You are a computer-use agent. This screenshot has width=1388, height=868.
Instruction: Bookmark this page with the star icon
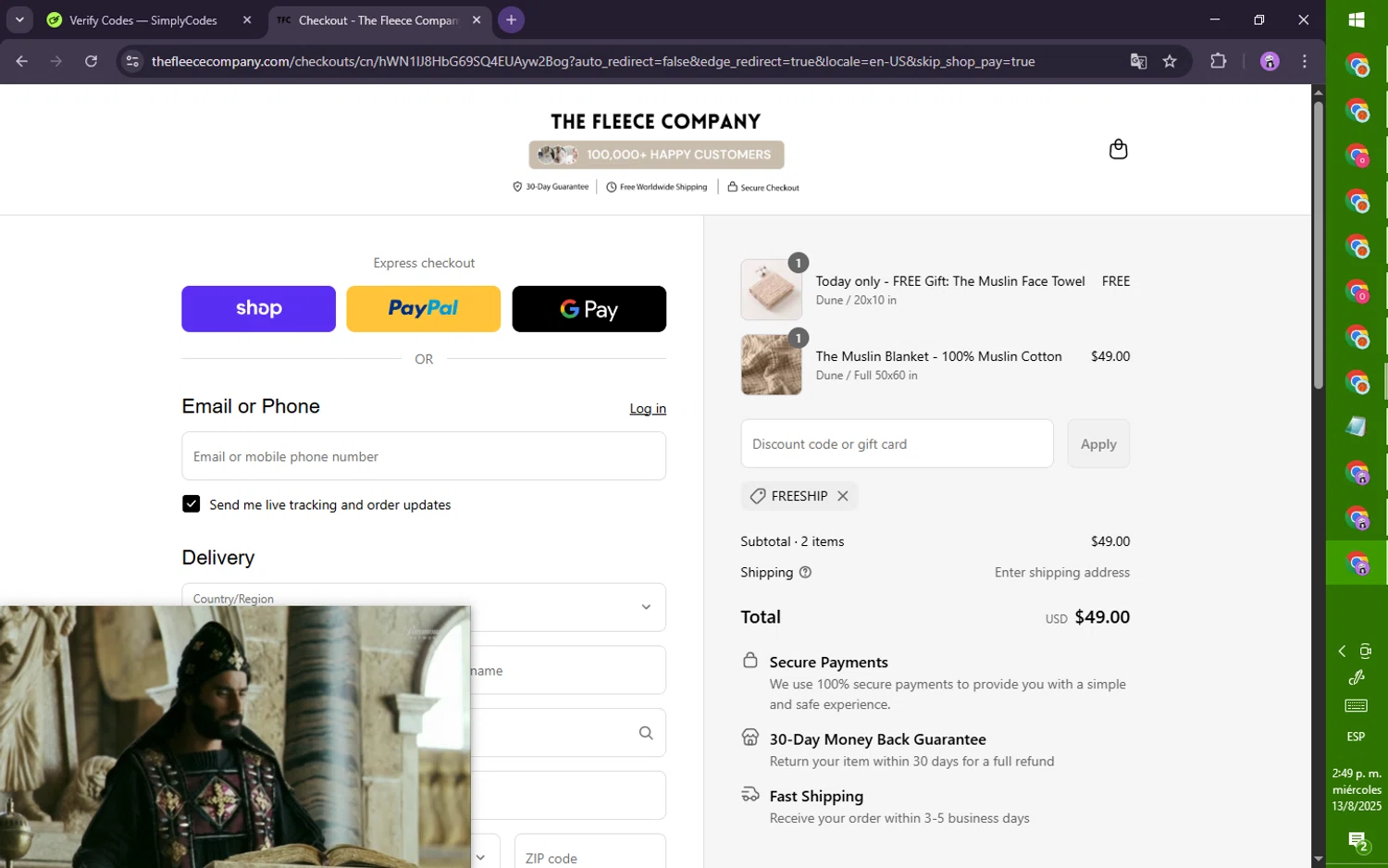tap(1170, 61)
